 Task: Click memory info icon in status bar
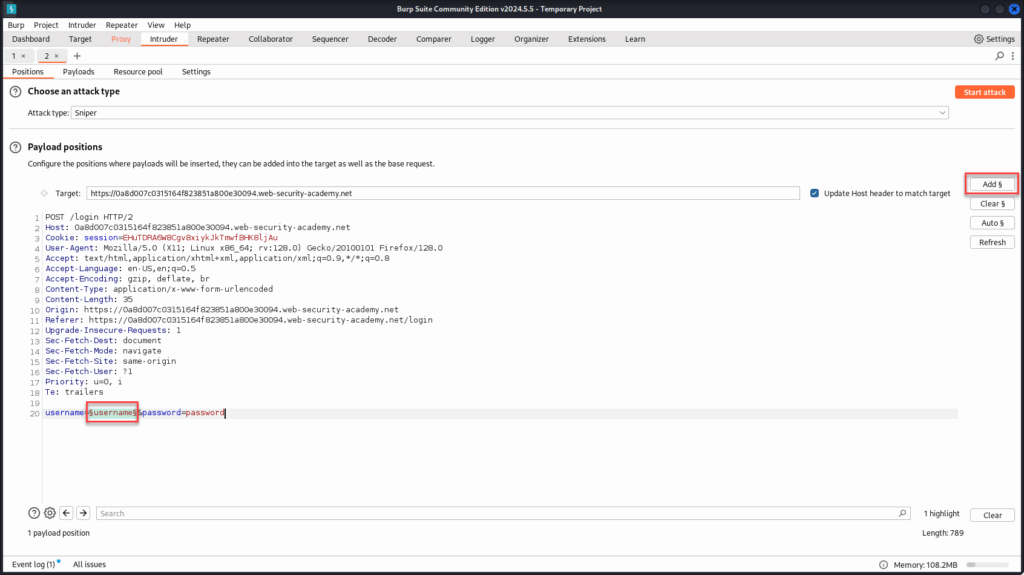[x=884, y=565]
